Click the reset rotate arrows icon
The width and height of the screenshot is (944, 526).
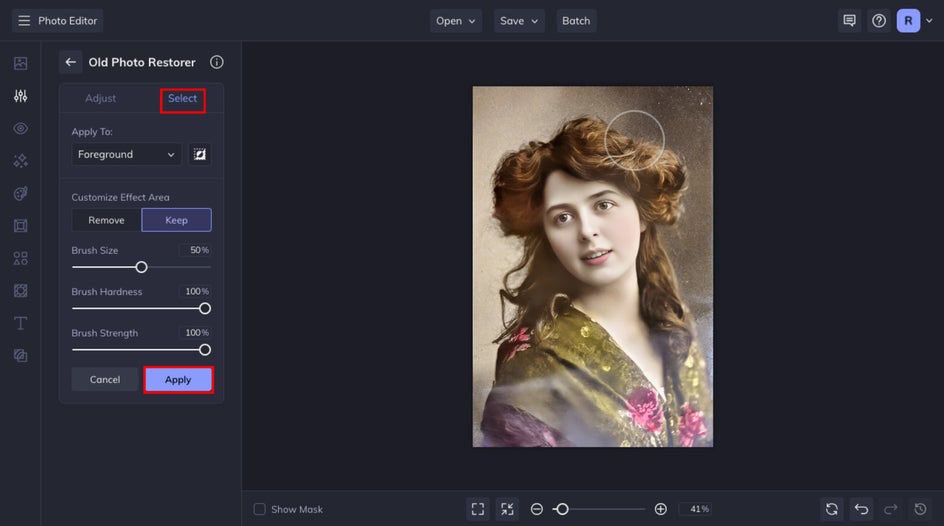point(831,509)
